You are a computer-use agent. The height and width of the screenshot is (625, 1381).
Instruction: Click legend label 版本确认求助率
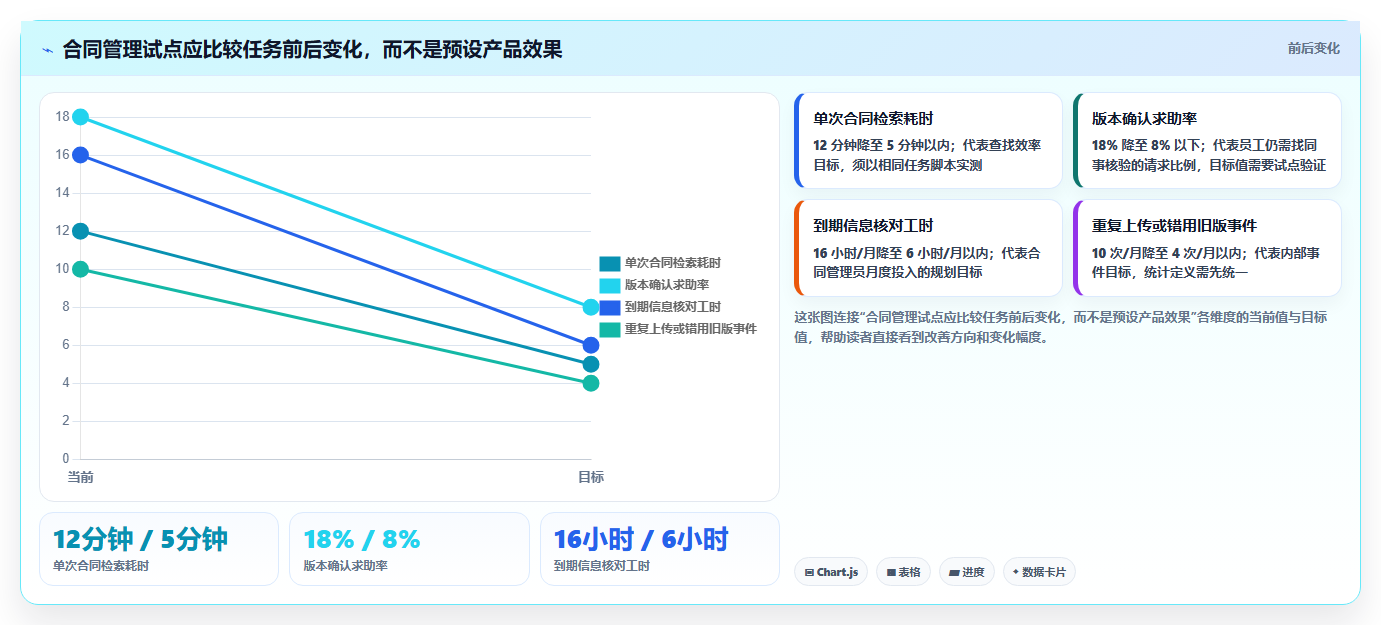point(667,286)
